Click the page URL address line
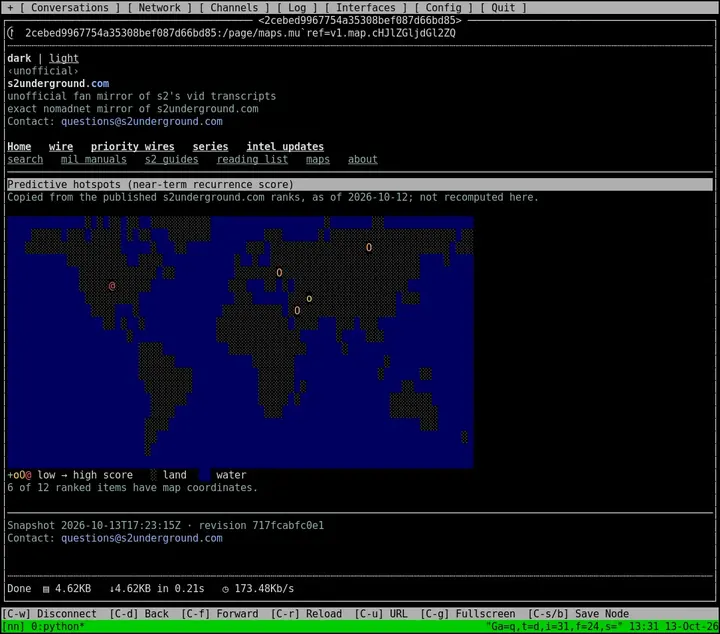720x634 pixels. tap(240, 33)
